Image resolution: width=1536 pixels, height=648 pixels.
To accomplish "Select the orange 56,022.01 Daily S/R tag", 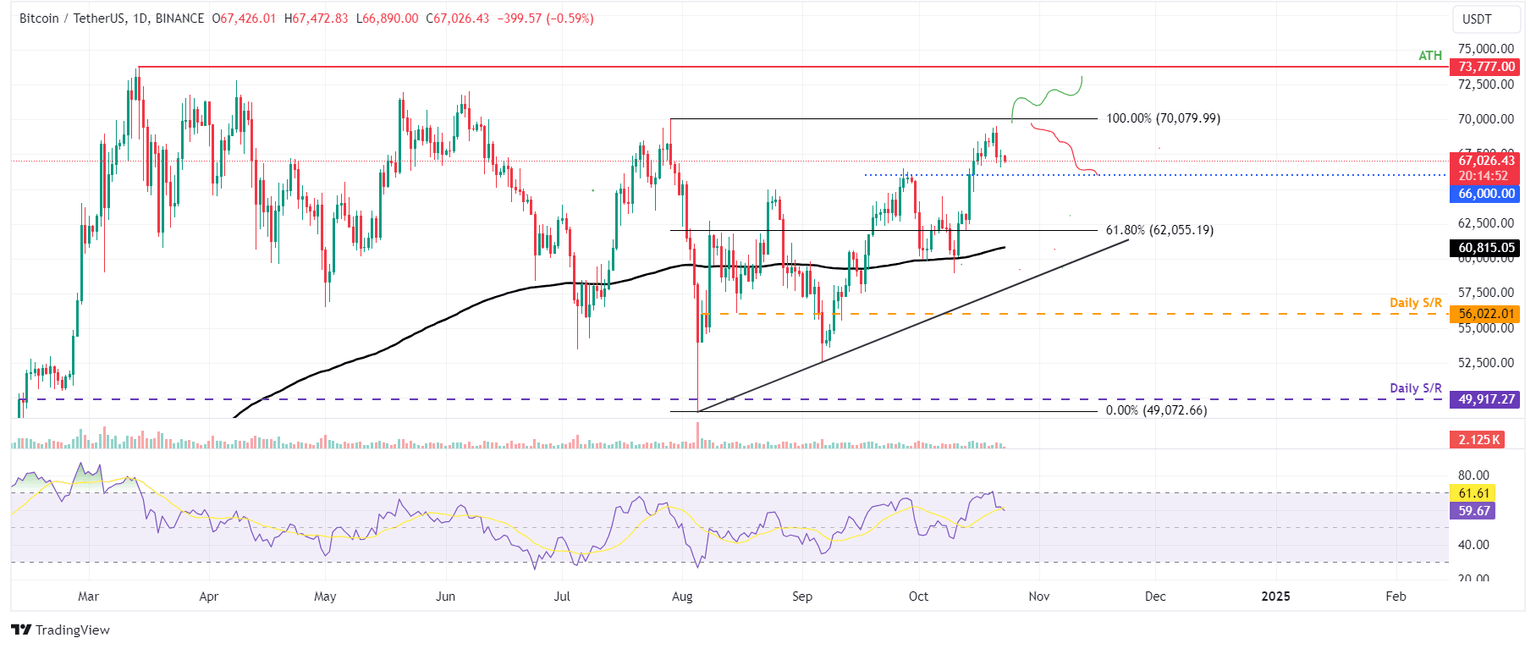I will [x=1484, y=313].
